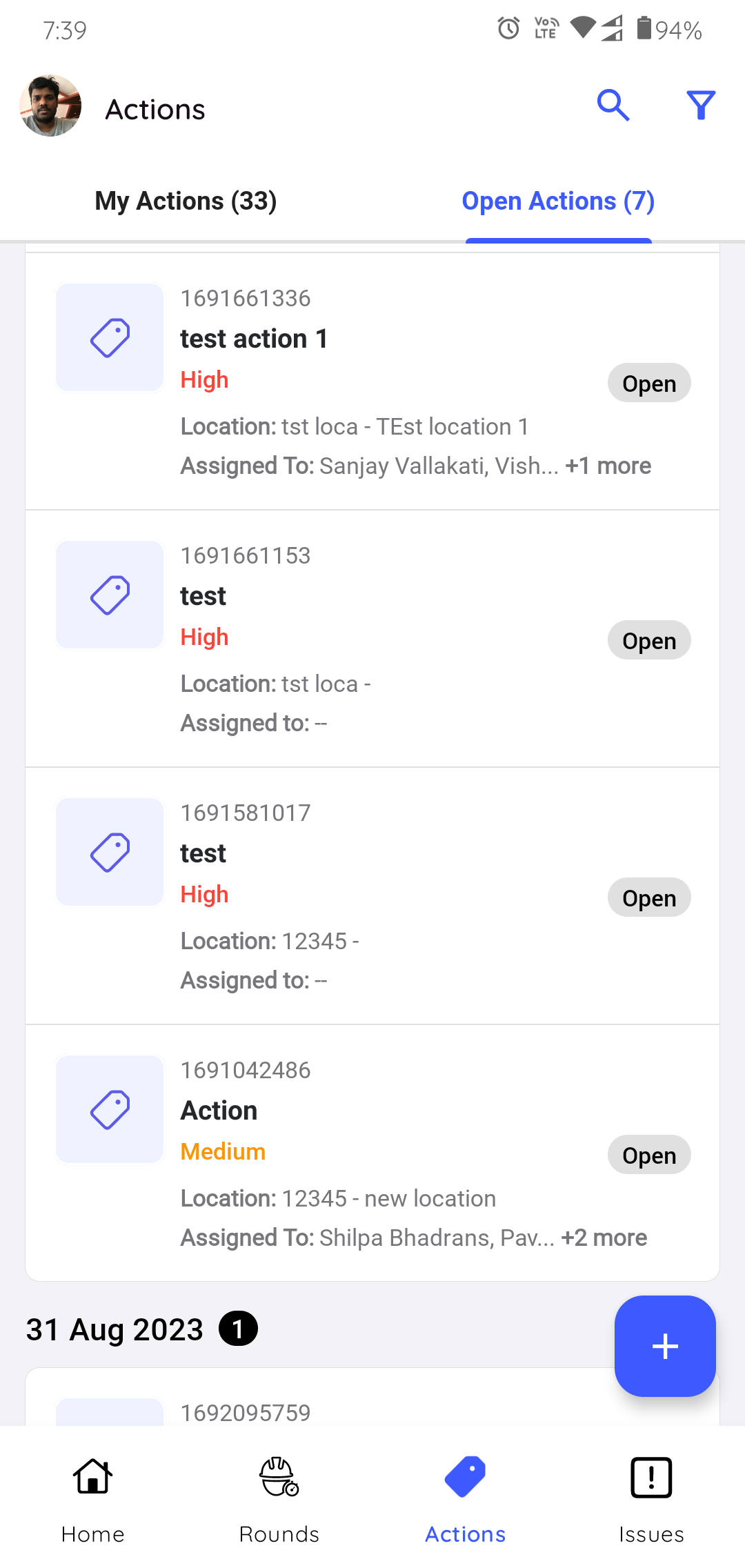Tap the 31 Aug 2023 date header

(x=115, y=1329)
